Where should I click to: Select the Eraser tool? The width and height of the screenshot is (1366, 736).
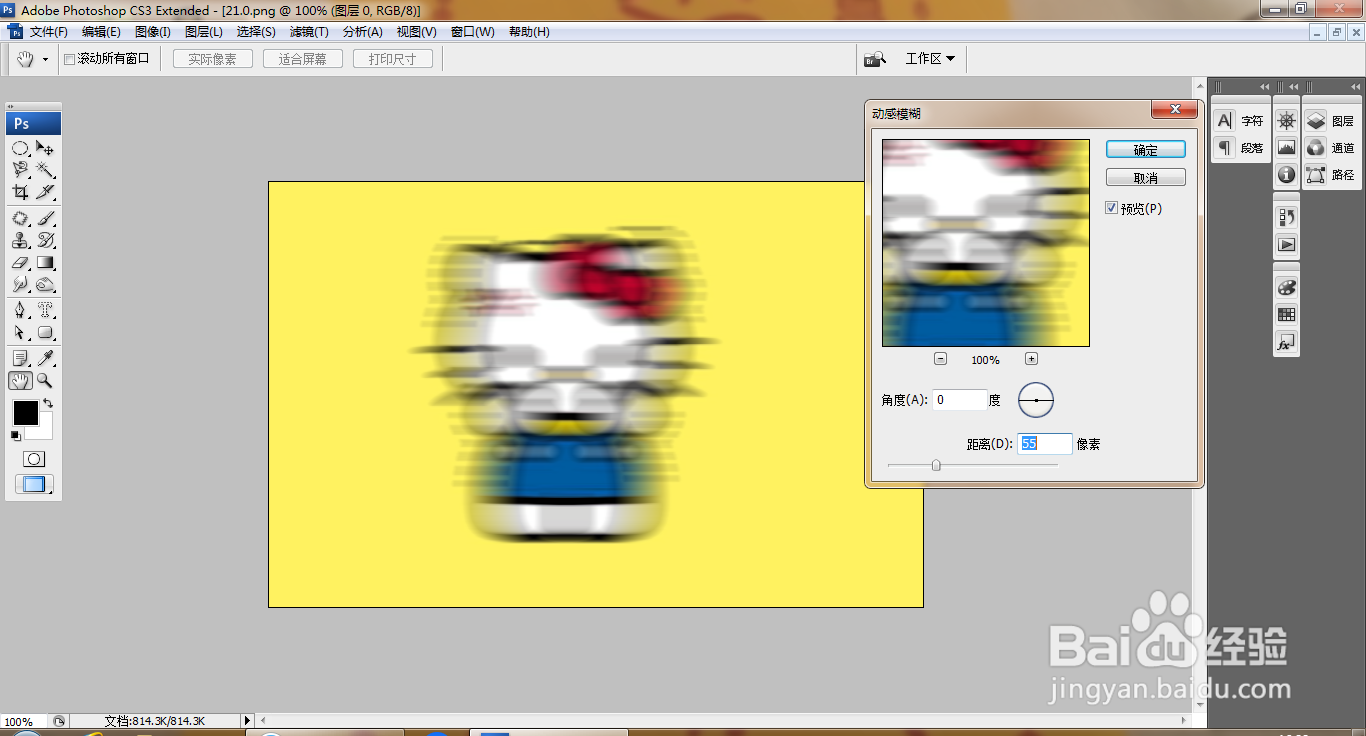pos(20,262)
